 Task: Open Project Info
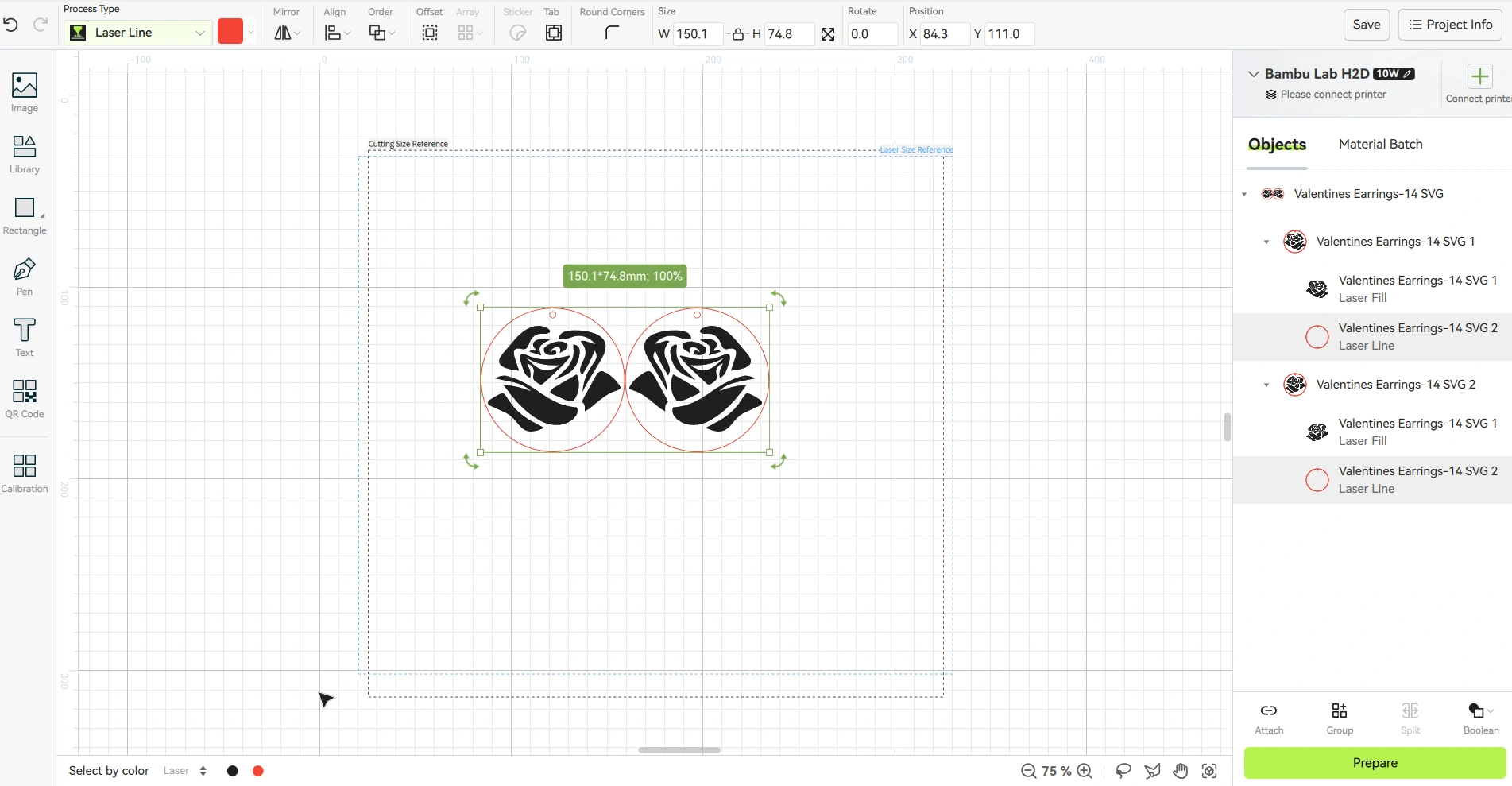pyautogui.click(x=1450, y=25)
